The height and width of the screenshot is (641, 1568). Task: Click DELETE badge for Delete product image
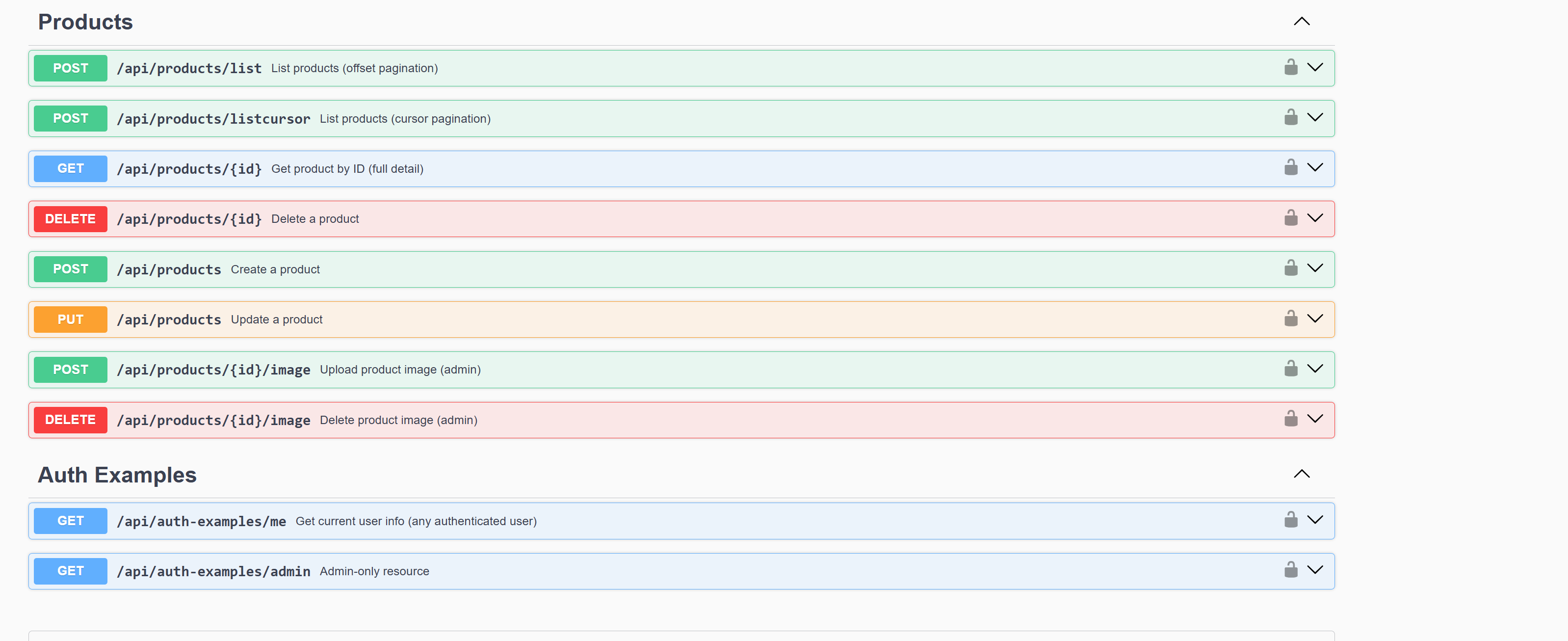[x=71, y=420]
